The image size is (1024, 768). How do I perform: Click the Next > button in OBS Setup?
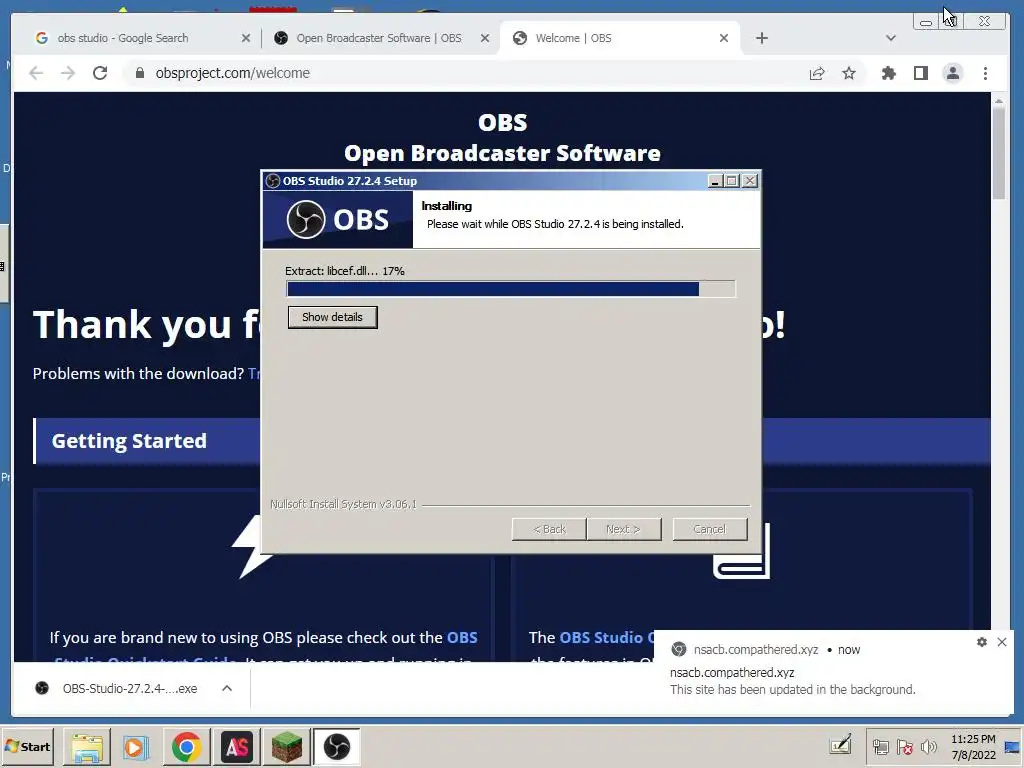point(624,529)
